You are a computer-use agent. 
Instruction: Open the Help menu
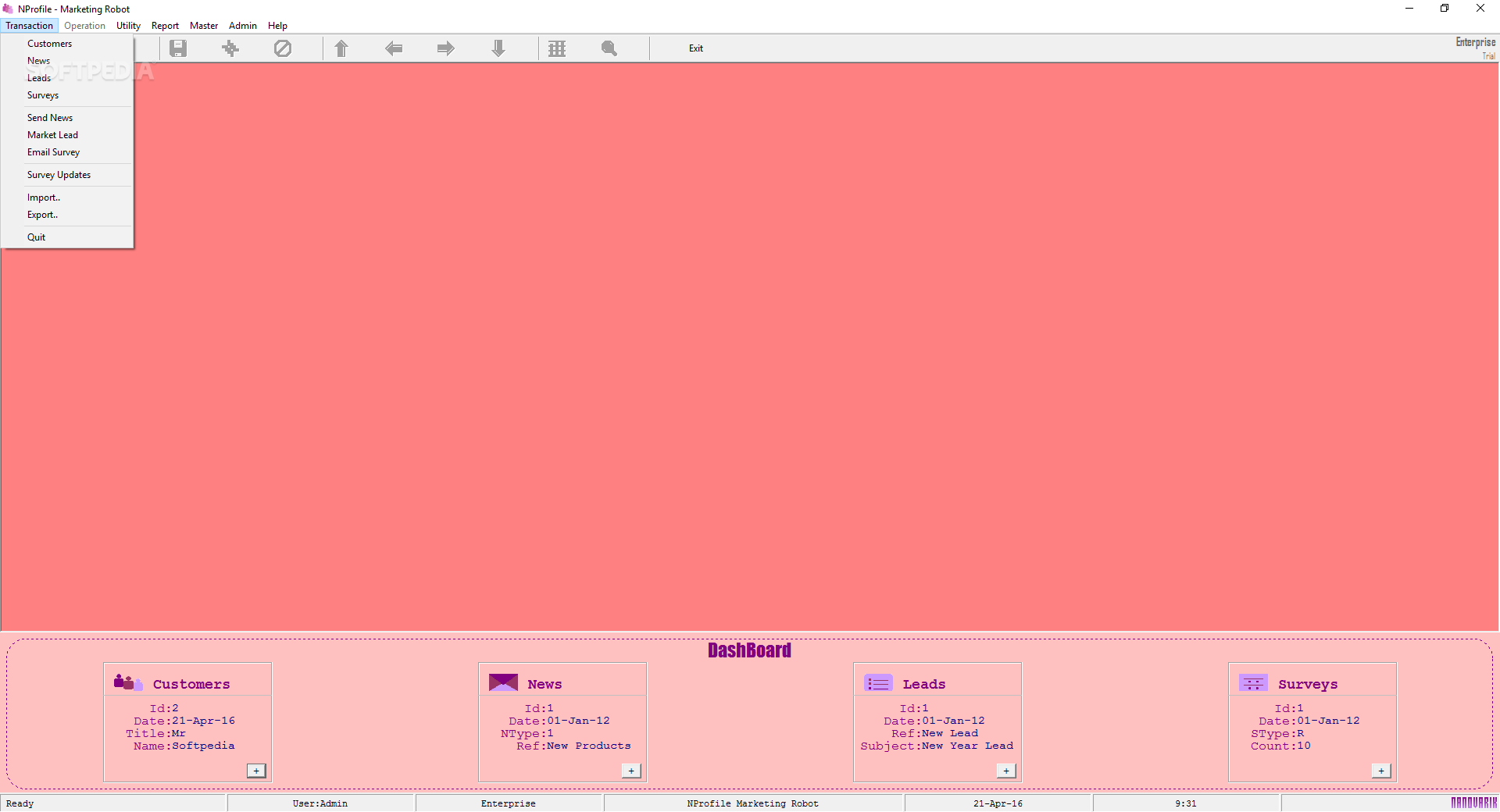coord(277,26)
